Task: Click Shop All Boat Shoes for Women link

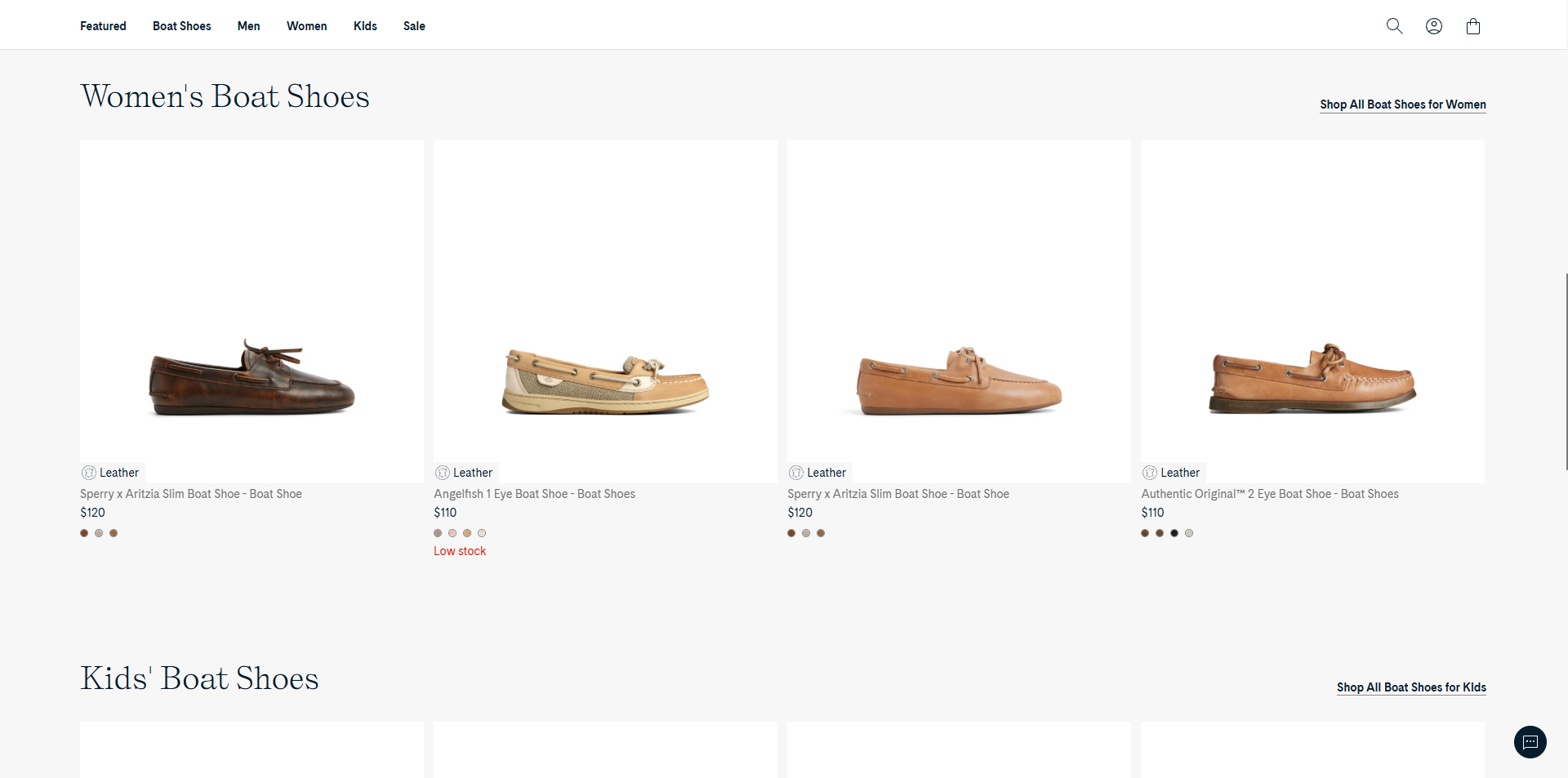Action: click(1402, 104)
